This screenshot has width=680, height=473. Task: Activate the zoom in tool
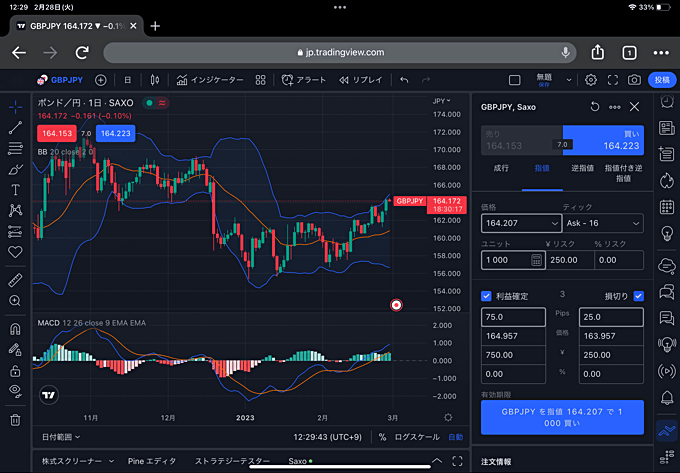[15, 301]
